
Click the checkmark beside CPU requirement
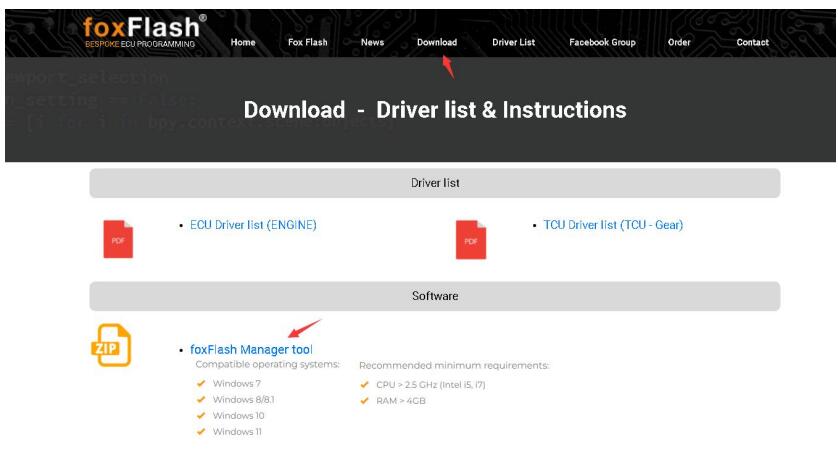[x=364, y=384]
